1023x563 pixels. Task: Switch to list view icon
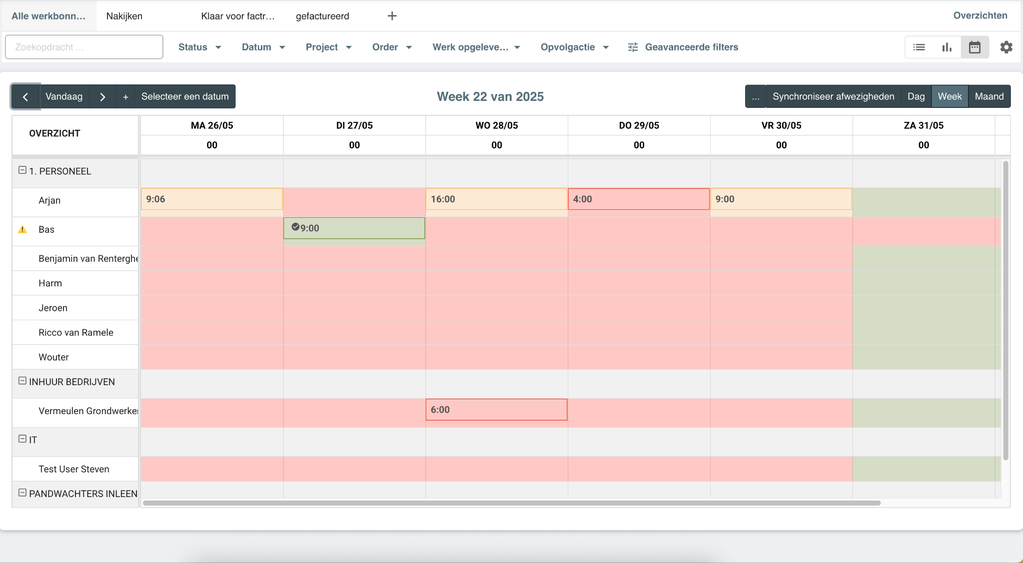[919, 47]
